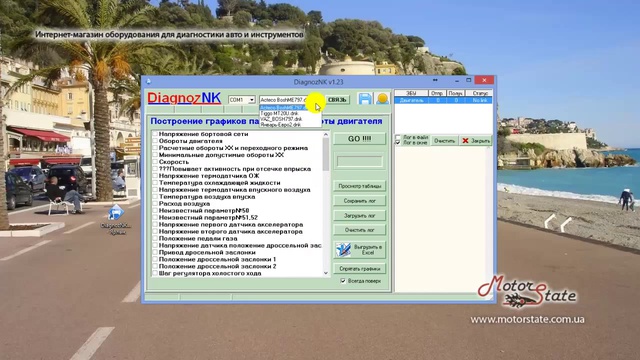Screen dimensions: 640x360
Task: Click the Excel export icon
Action: (x=343, y=250)
